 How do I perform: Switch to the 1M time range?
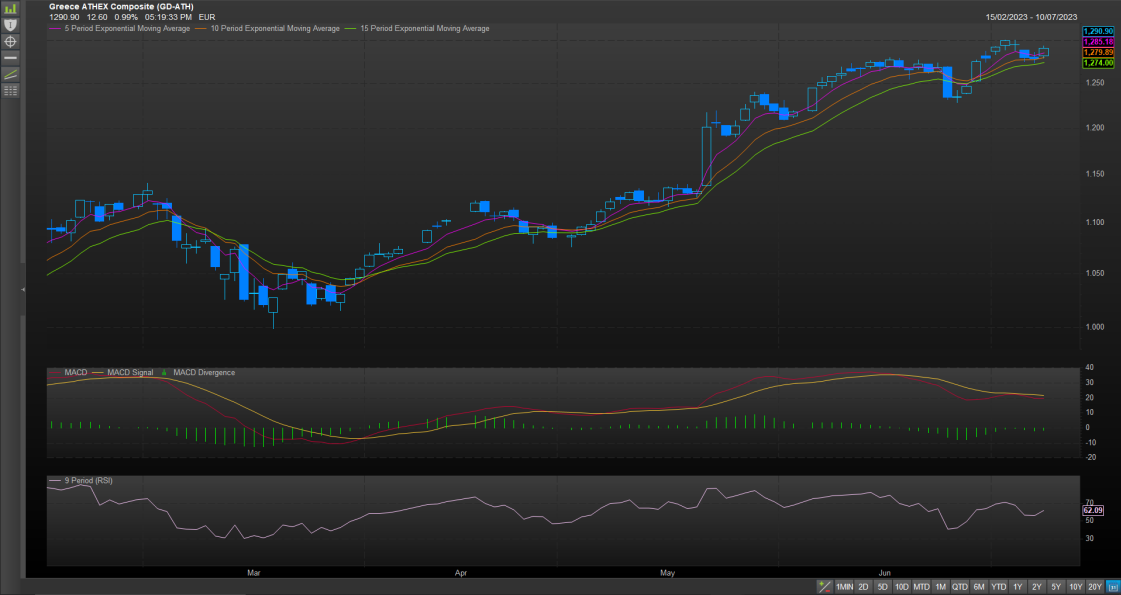pos(940,587)
